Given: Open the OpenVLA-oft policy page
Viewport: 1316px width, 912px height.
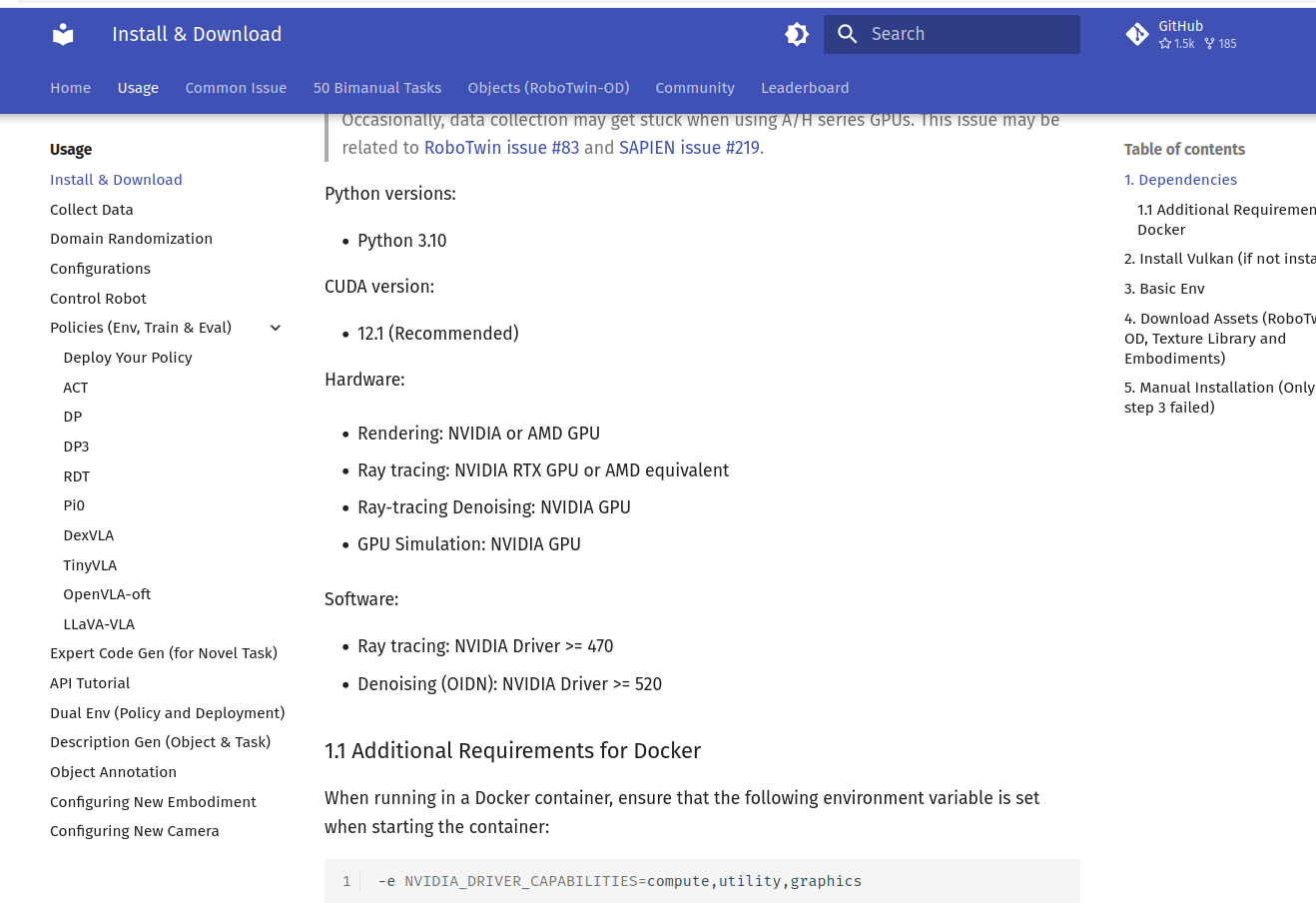Looking at the screenshot, I should tap(107, 594).
